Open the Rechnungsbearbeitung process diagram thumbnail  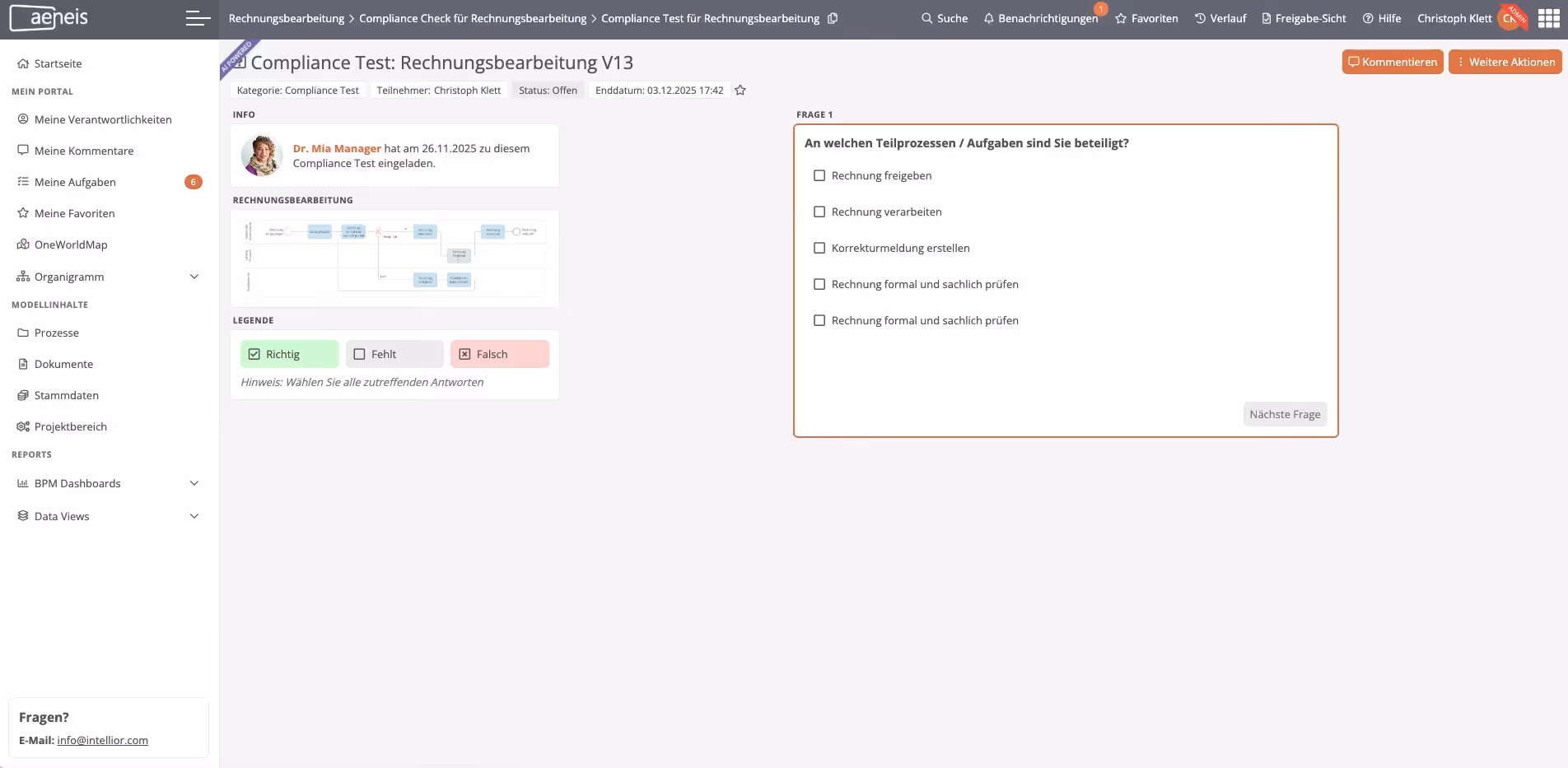[394, 258]
